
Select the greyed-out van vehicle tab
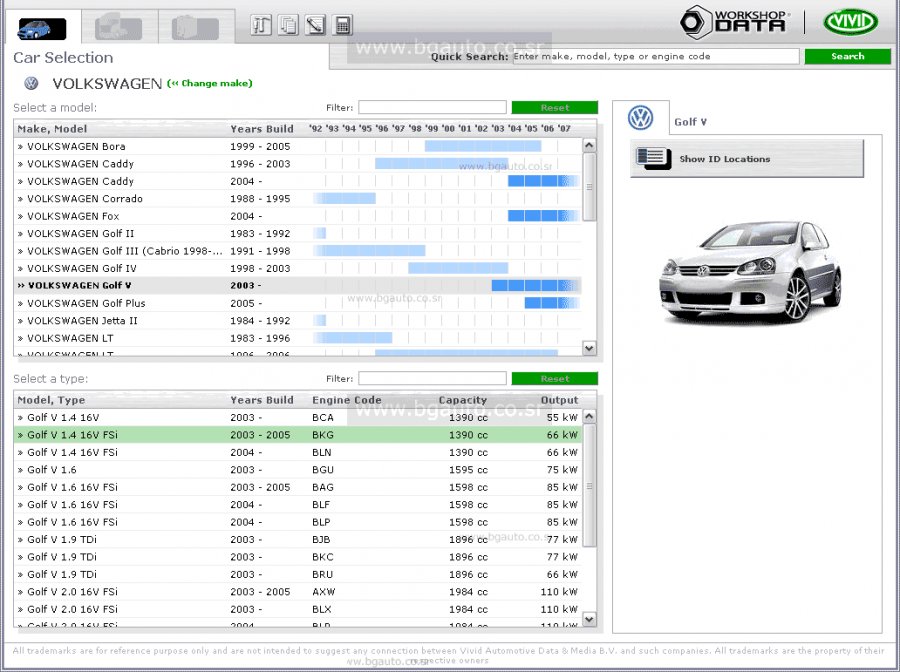(x=196, y=28)
